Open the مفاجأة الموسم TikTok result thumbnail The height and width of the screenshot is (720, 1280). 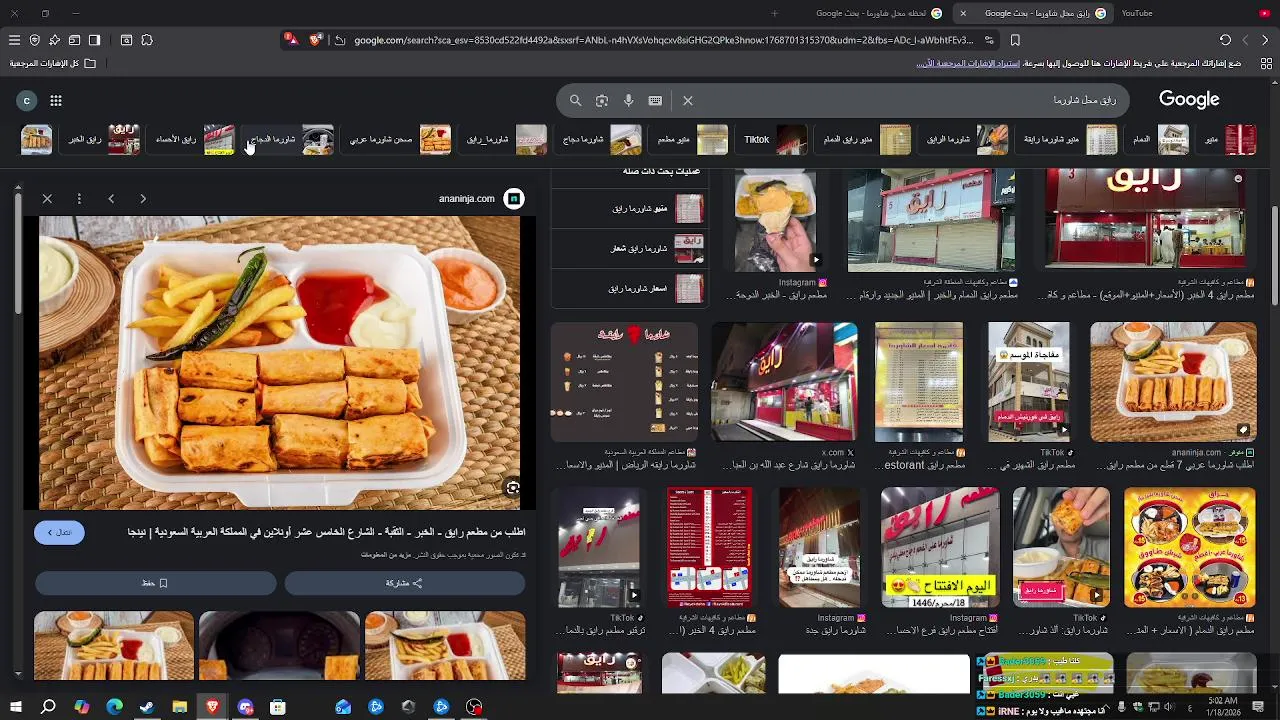coord(1028,382)
